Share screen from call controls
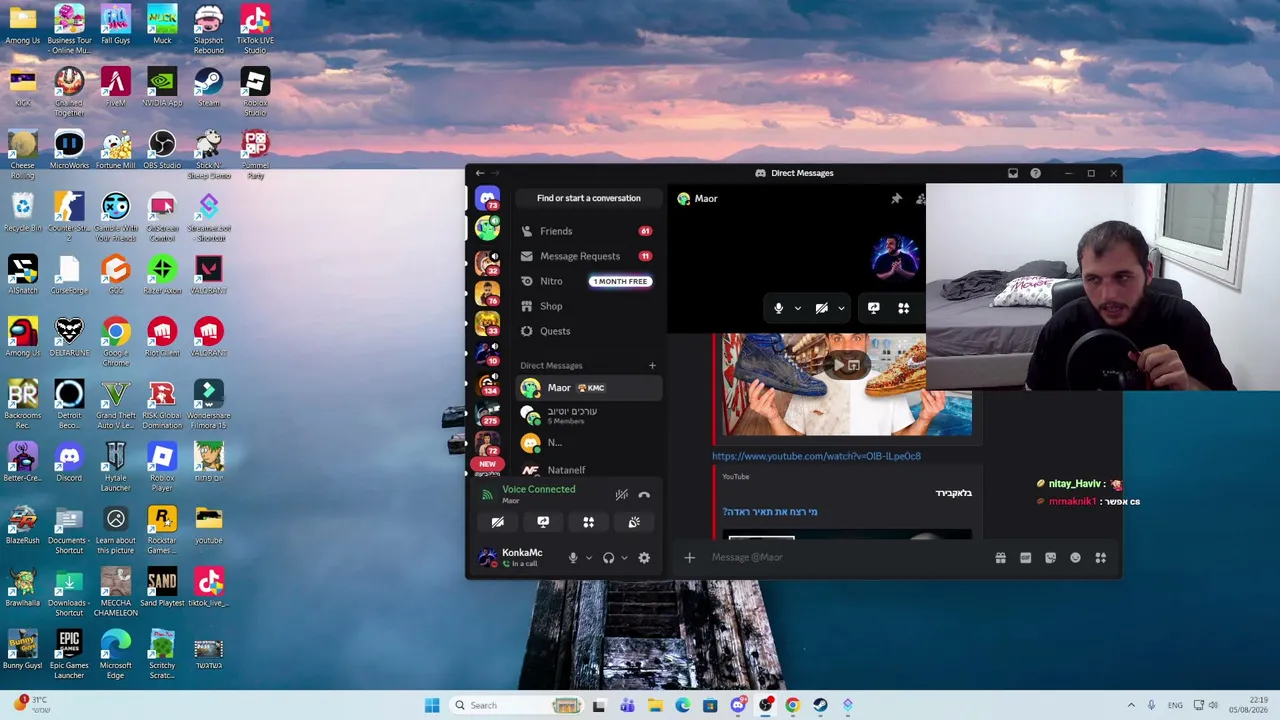The image size is (1280, 720). [x=873, y=308]
